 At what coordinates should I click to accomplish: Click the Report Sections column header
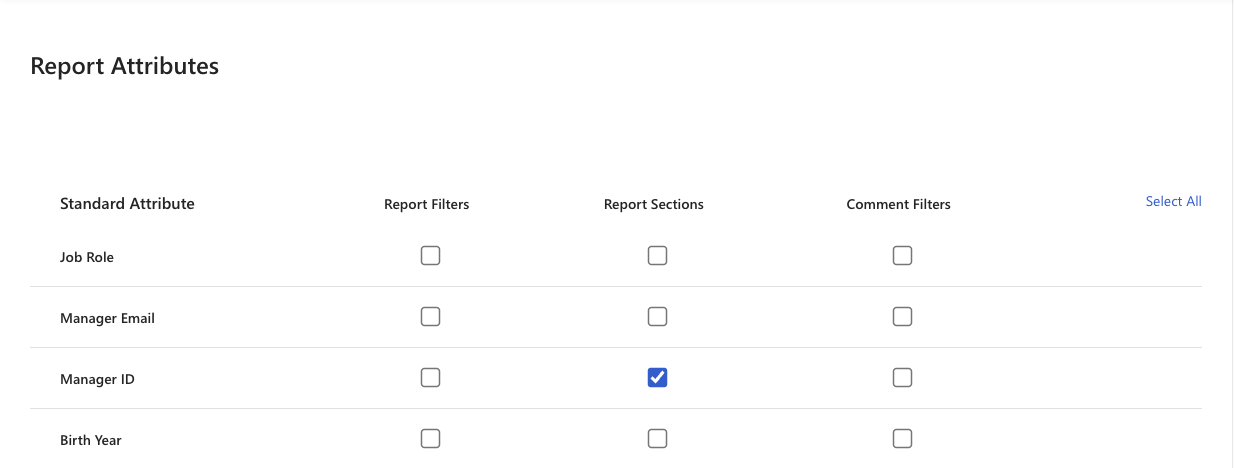[654, 204]
